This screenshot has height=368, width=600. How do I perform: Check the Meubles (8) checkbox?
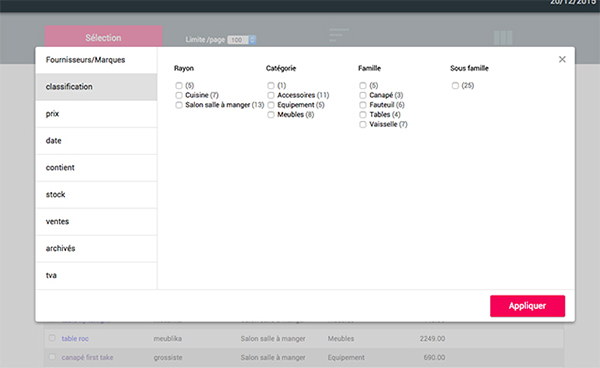pos(271,114)
